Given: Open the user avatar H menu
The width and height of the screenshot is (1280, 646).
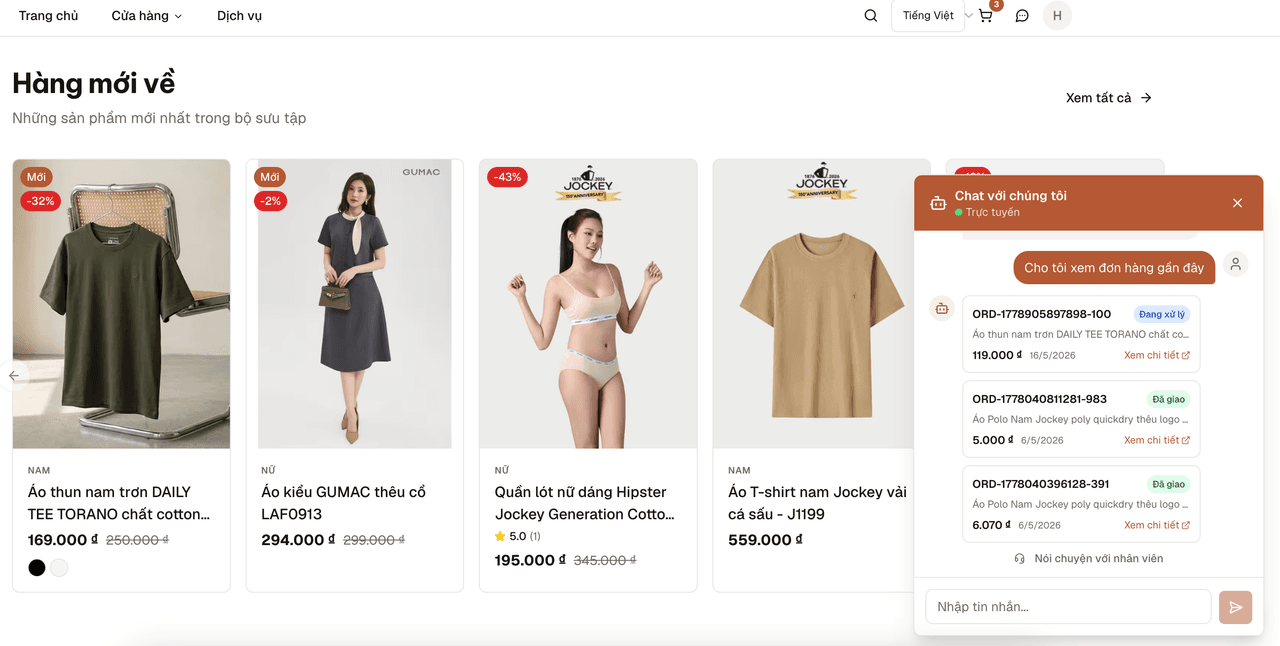Looking at the screenshot, I should [x=1057, y=16].
